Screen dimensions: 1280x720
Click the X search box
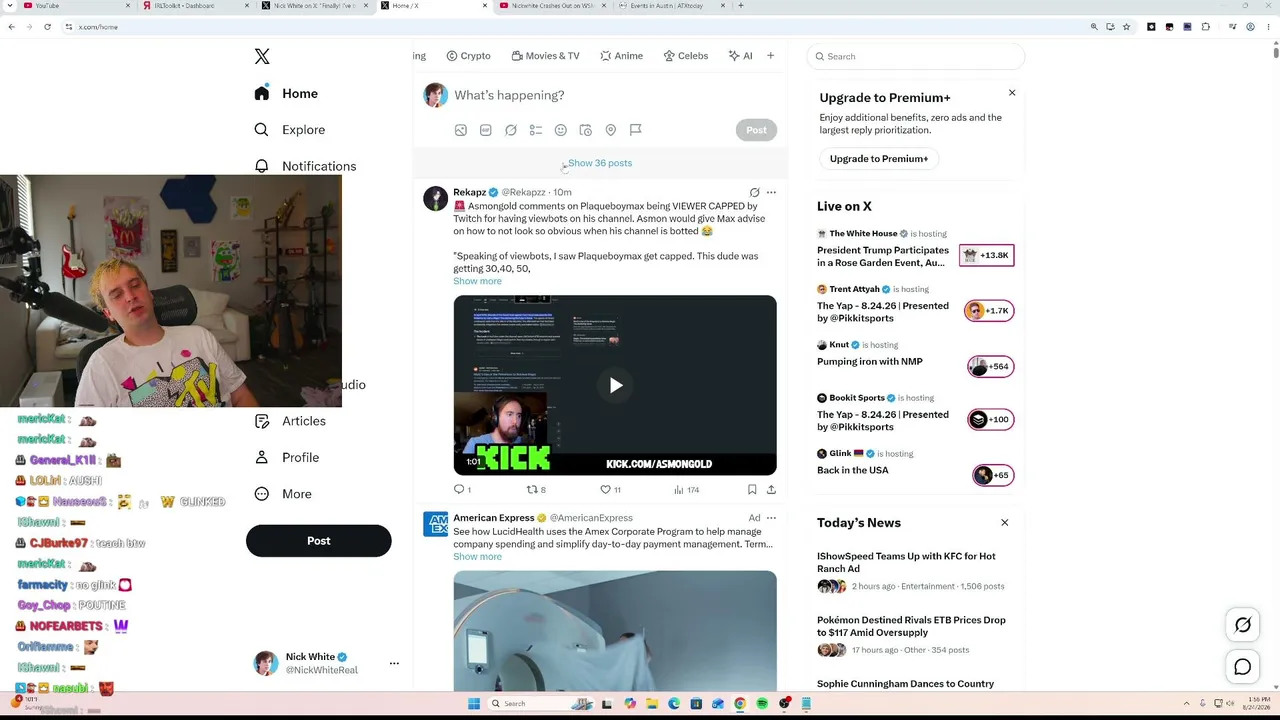point(916,56)
